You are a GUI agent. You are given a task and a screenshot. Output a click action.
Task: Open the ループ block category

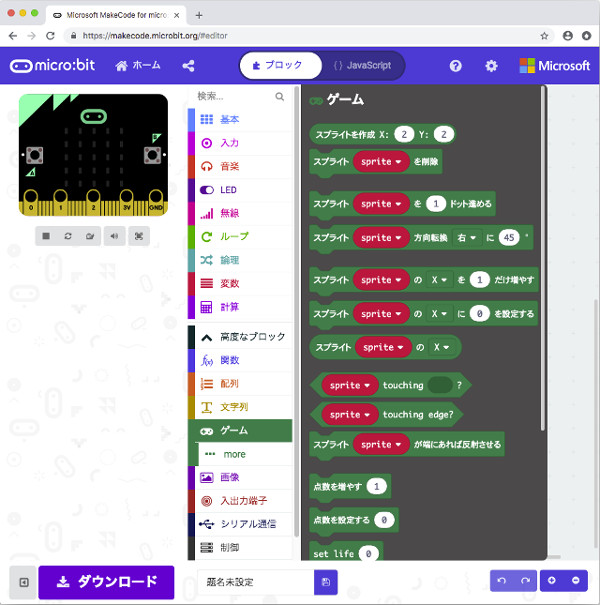coord(240,237)
